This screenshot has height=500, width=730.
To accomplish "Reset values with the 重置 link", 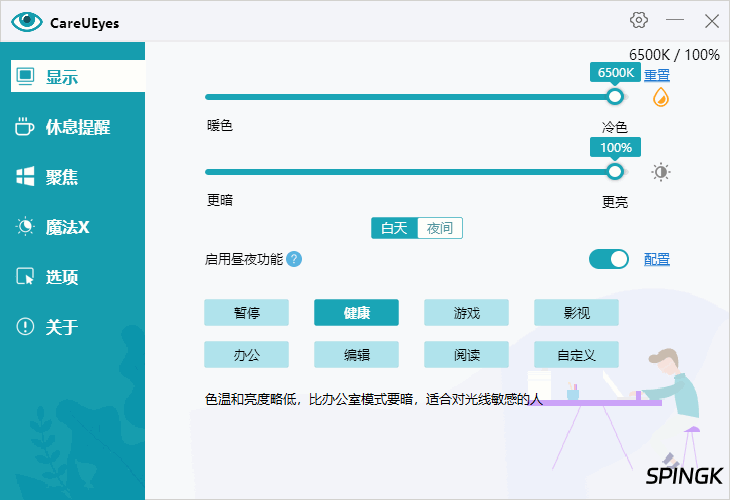I will pos(656,75).
